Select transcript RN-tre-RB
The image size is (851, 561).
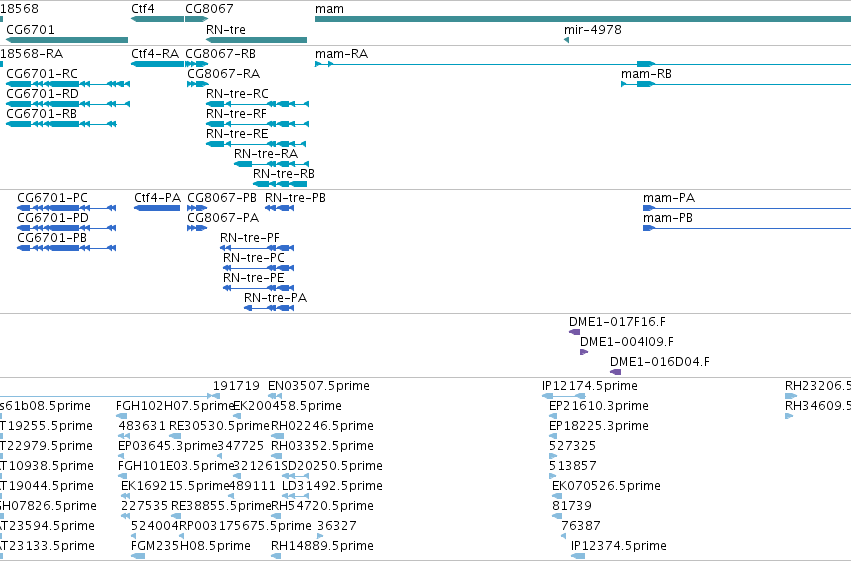(x=280, y=184)
